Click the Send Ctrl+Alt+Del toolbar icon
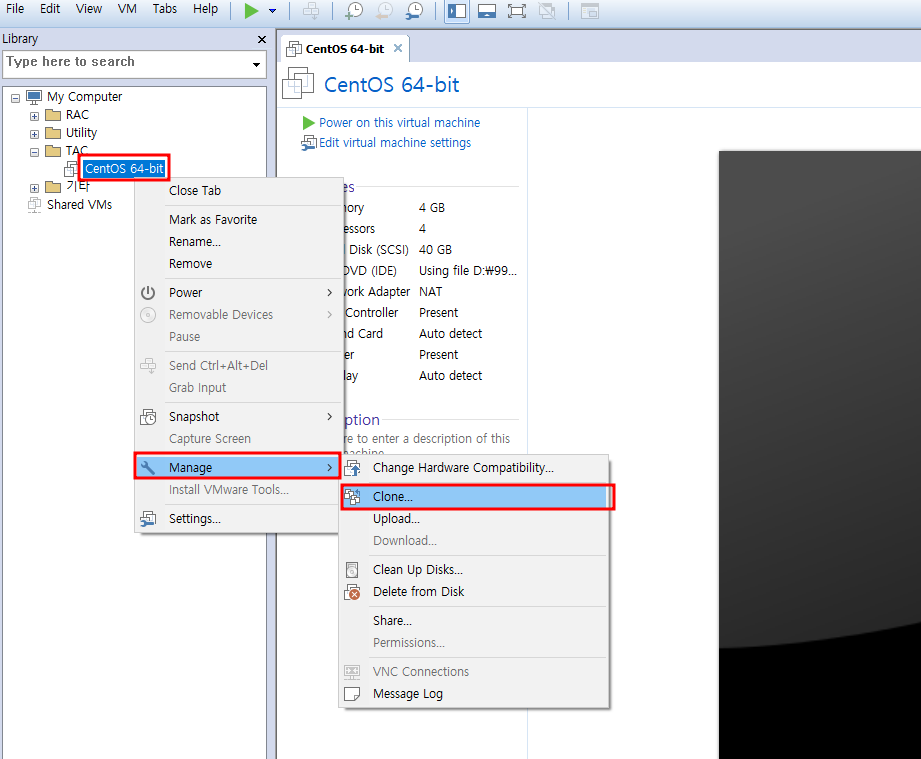 [x=311, y=11]
